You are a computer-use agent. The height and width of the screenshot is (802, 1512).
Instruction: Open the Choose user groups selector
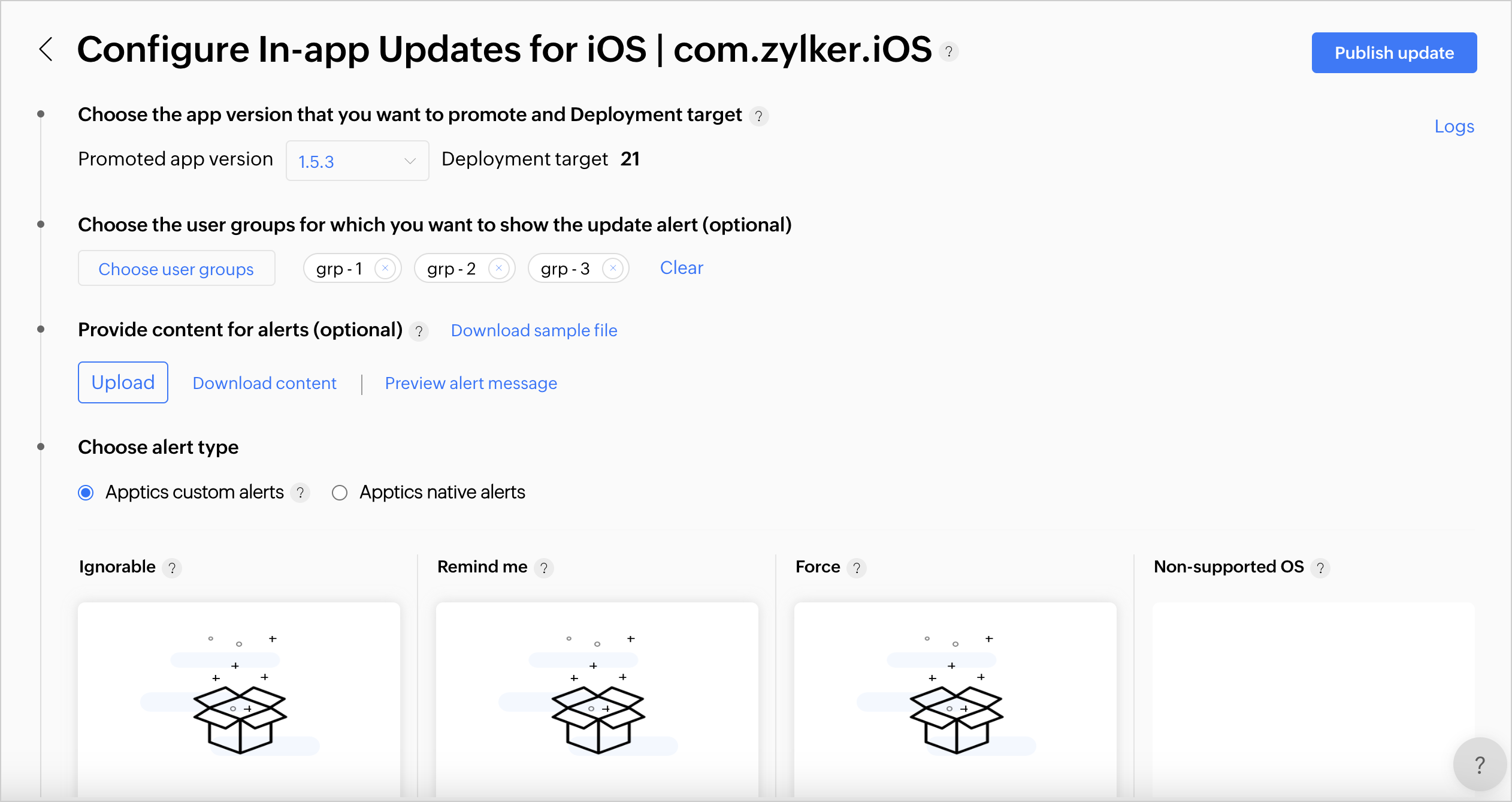176,269
